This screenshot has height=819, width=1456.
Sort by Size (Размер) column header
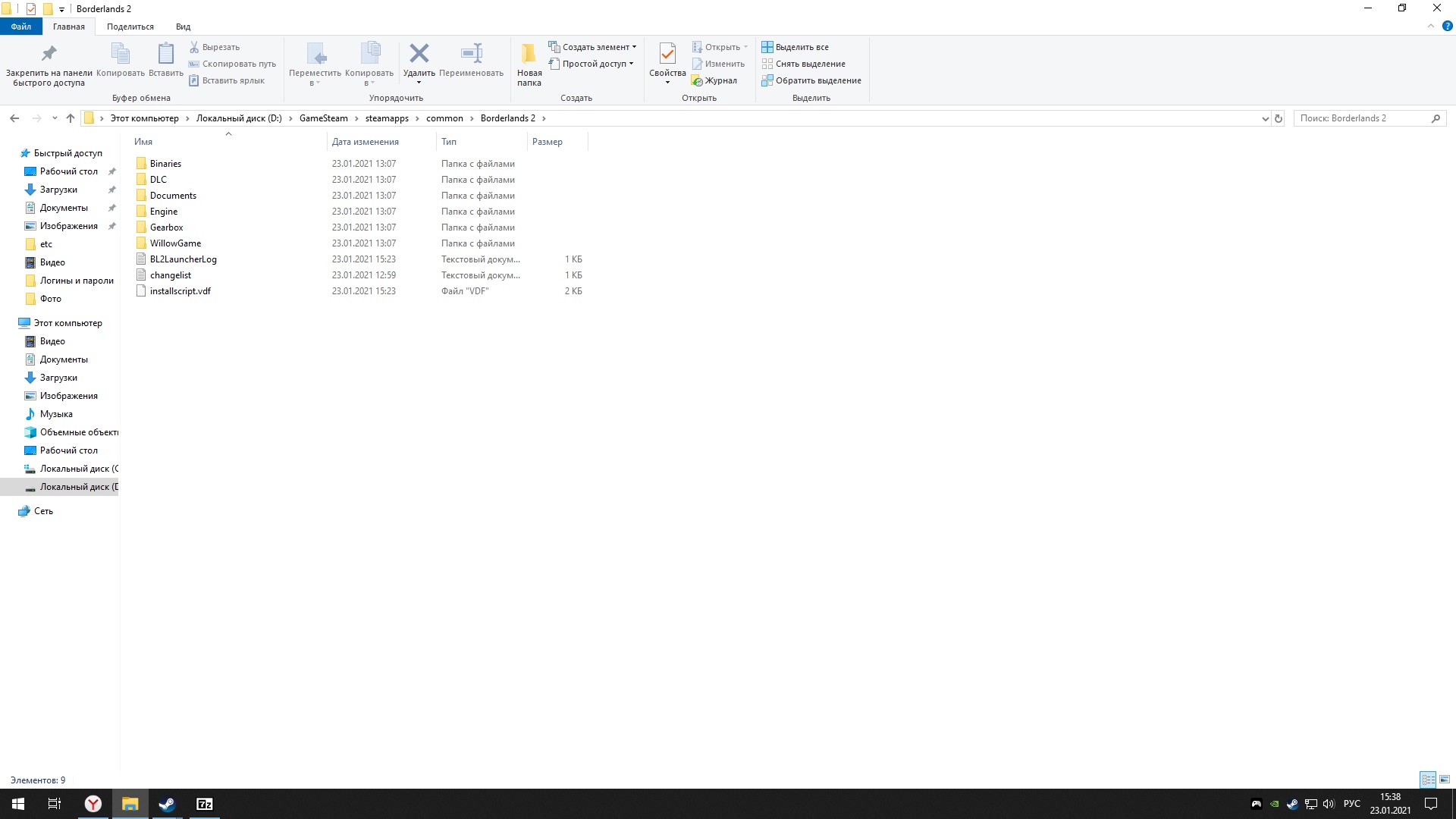tap(557, 142)
